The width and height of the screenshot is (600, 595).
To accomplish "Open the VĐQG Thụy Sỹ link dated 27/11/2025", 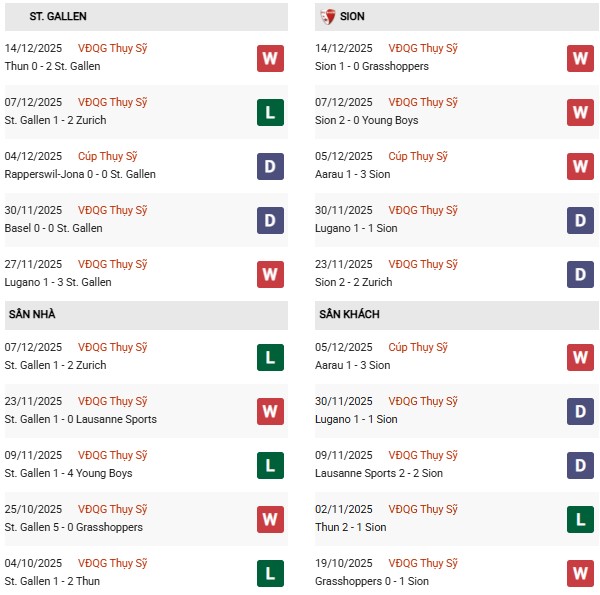I will (x=113, y=264).
